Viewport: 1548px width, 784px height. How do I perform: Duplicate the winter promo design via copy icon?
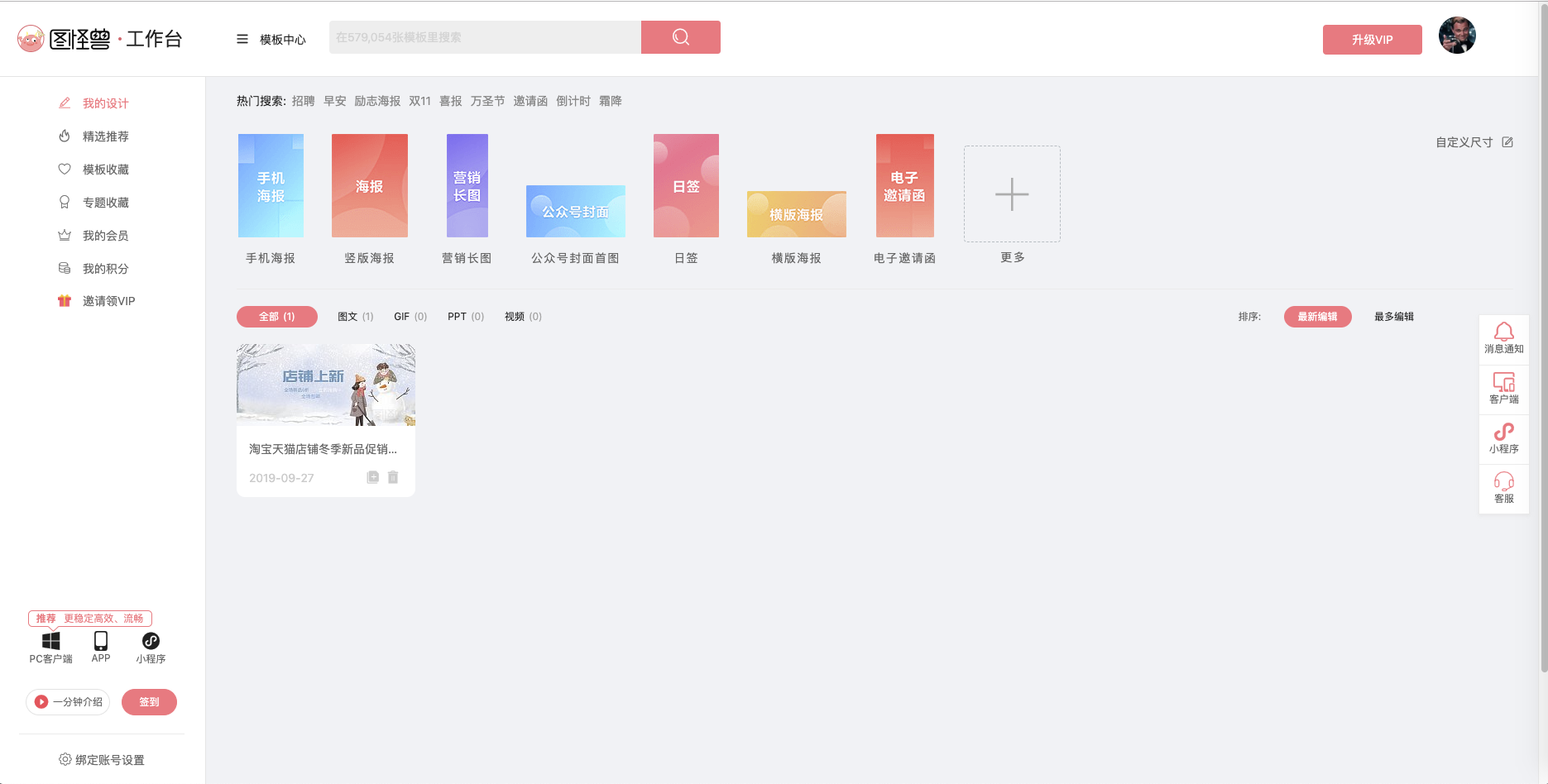372,477
